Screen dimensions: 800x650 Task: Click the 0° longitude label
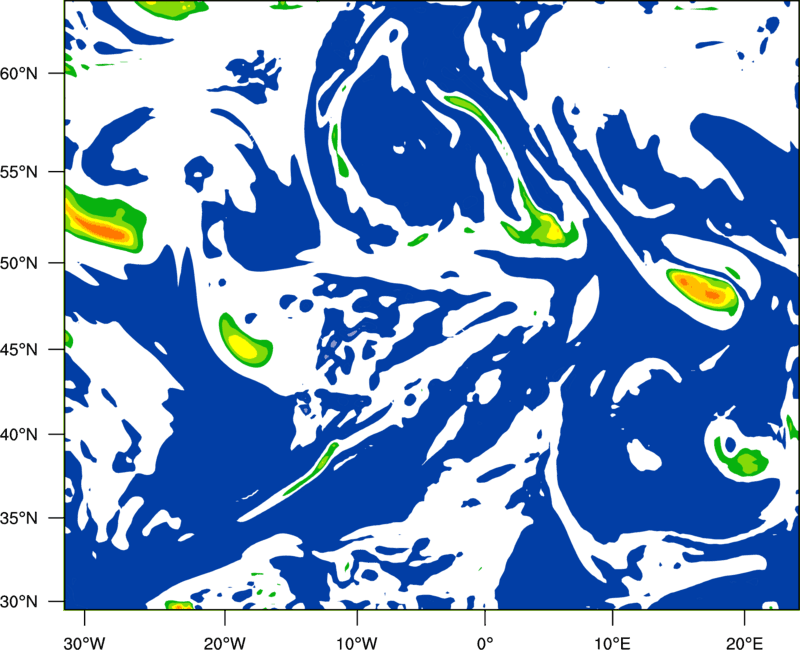click(485, 643)
